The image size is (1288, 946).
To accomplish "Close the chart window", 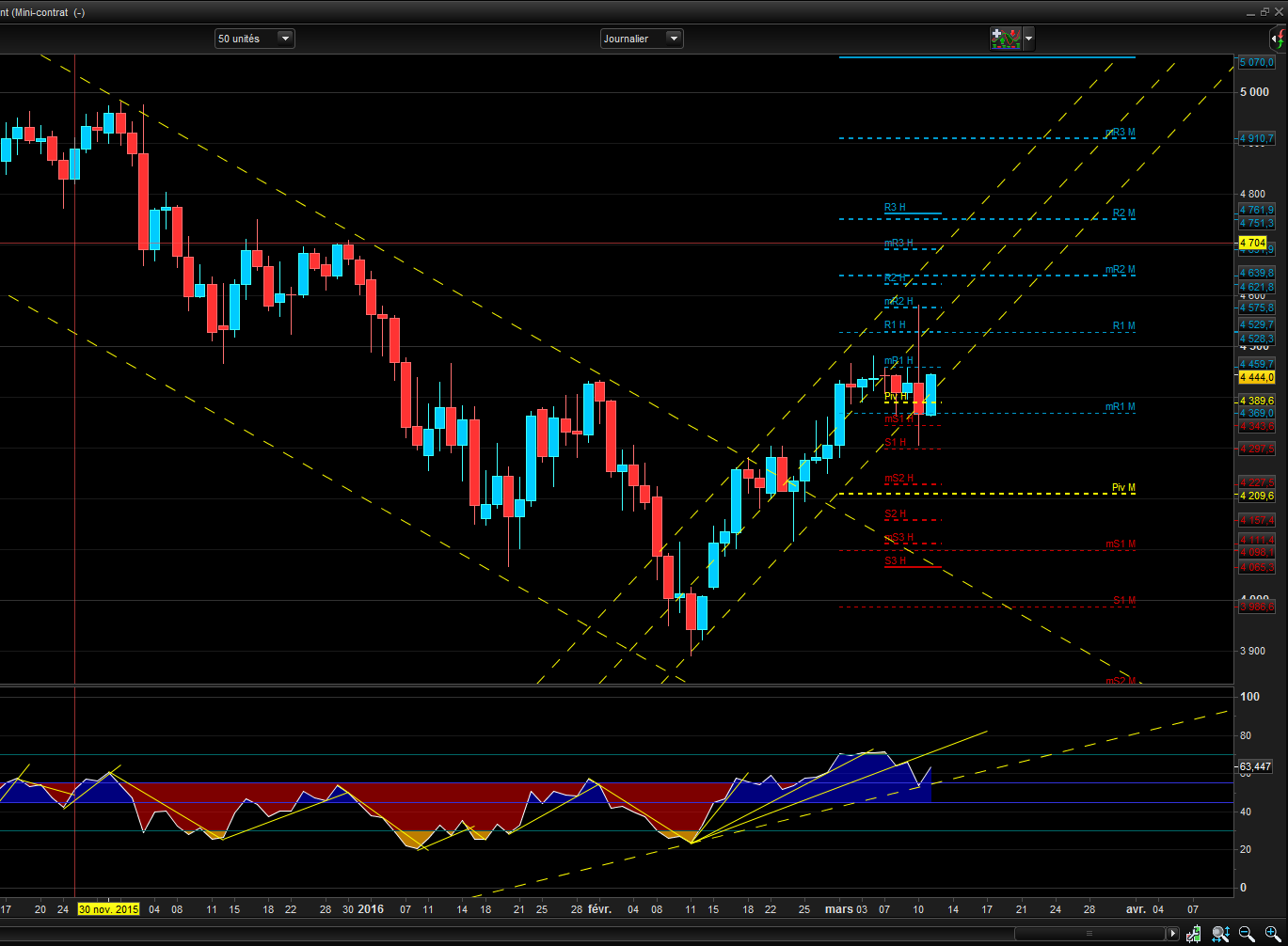I will click(x=1279, y=11).
